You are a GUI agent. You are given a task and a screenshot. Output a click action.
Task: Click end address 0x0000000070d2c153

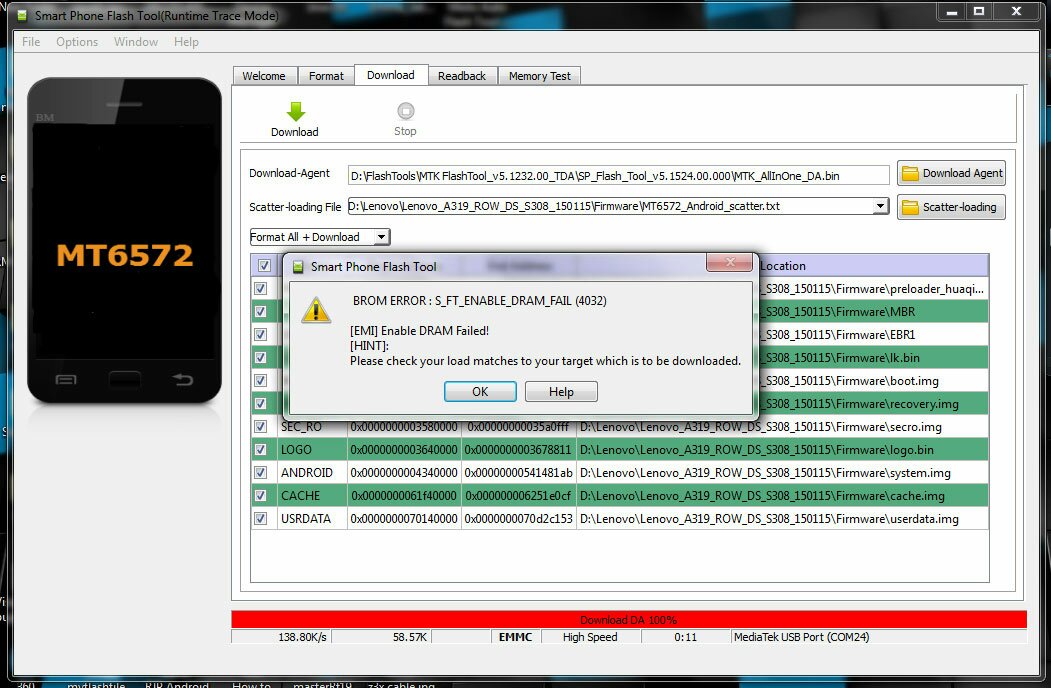519,518
